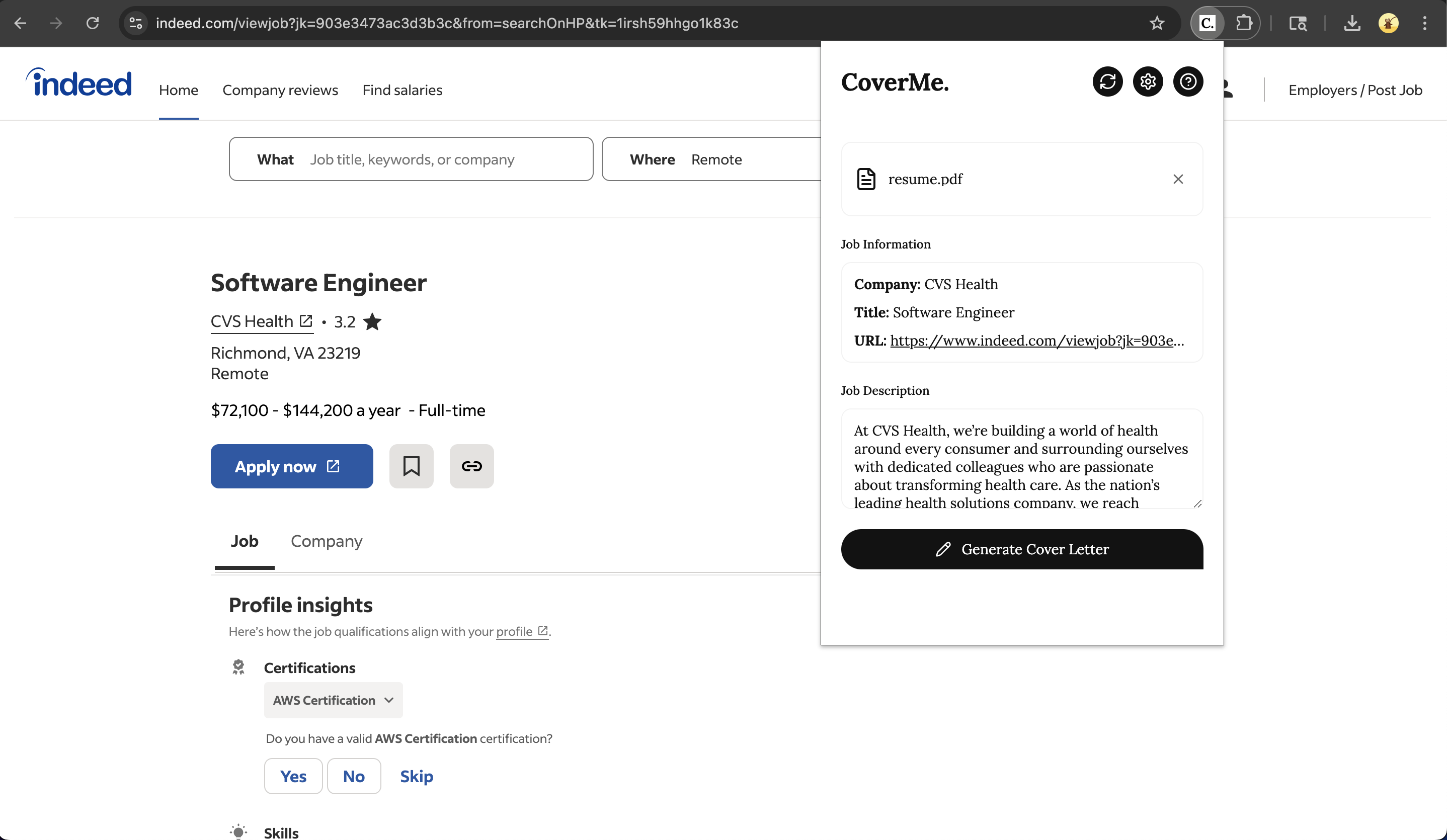
Task: Open site information icon in address bar
Action: pos(136,23)
